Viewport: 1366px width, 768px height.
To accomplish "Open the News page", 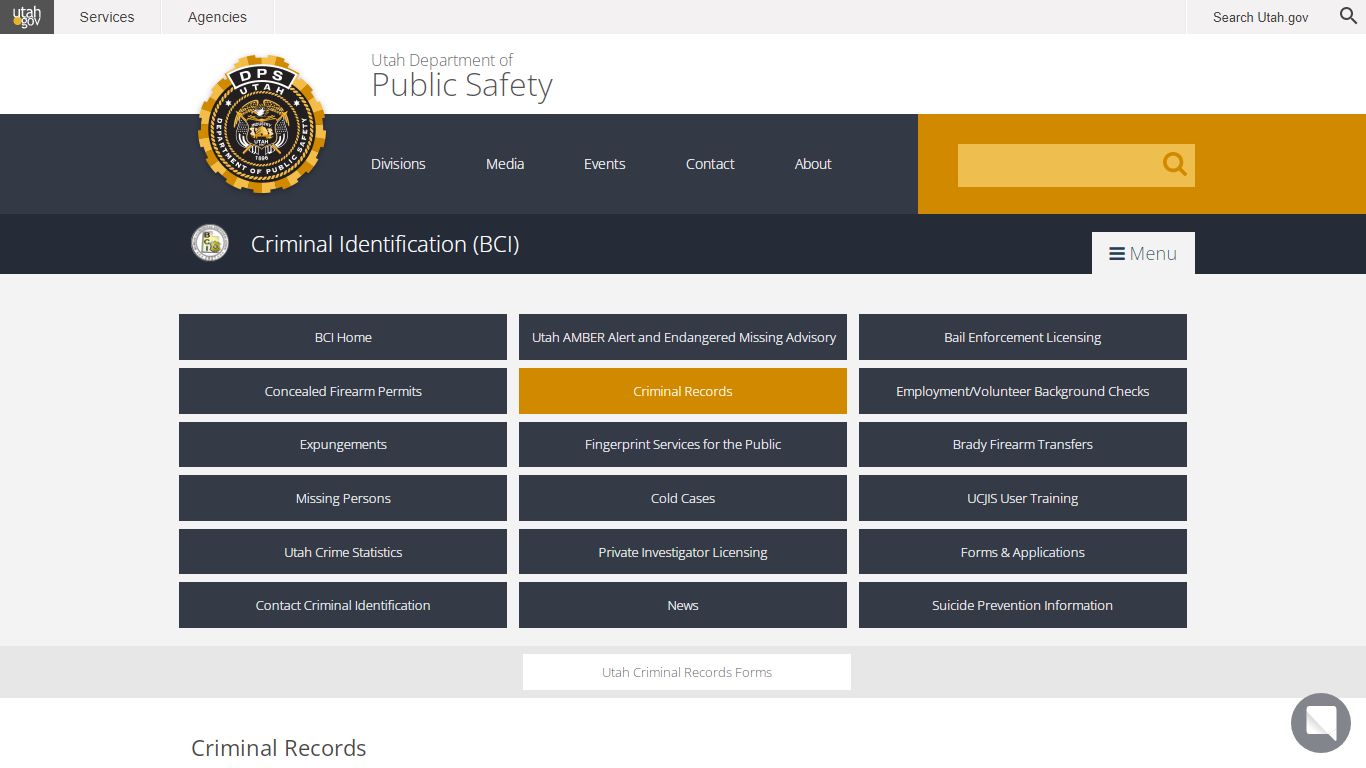I will coord(683,605).
